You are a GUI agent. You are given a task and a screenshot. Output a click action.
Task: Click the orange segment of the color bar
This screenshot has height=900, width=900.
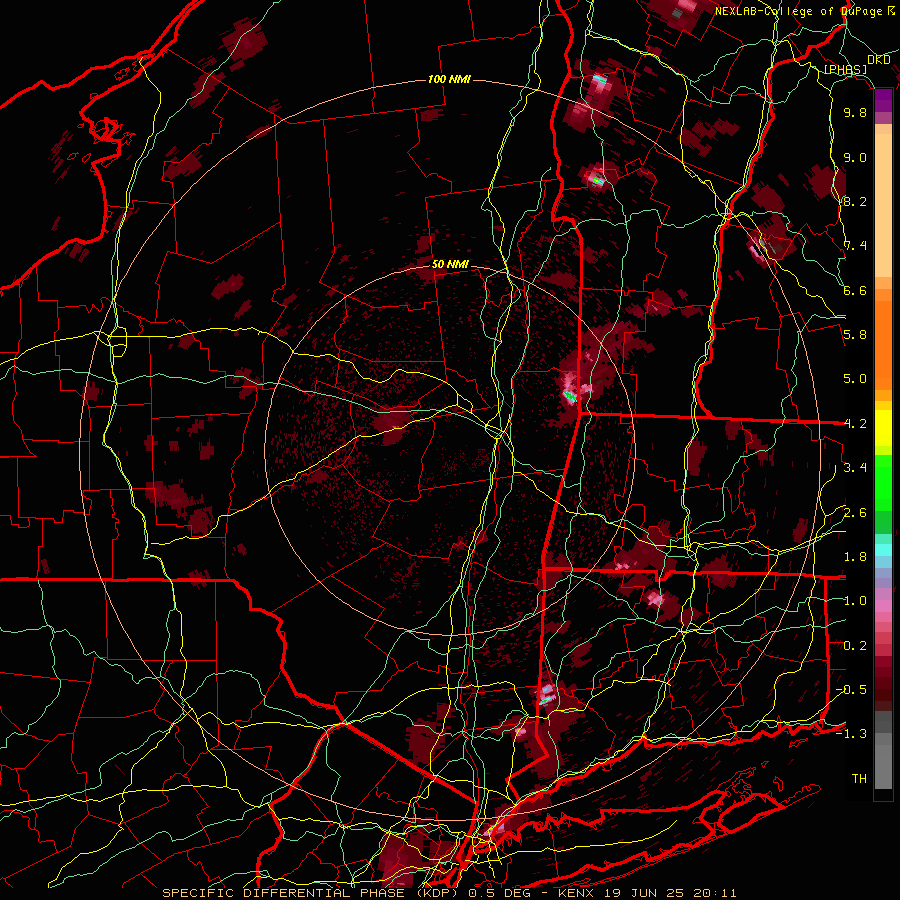click(x=883, y=344)
